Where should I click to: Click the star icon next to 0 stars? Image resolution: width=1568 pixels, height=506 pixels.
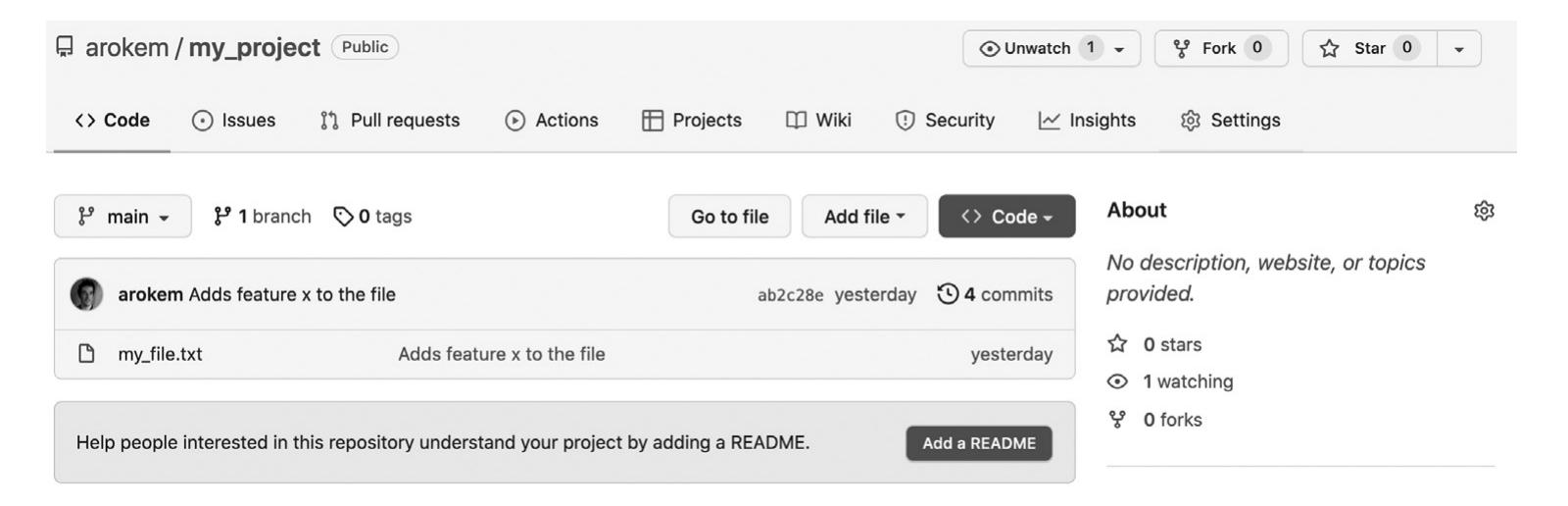pyautogui.click(x=1117, y=344)
